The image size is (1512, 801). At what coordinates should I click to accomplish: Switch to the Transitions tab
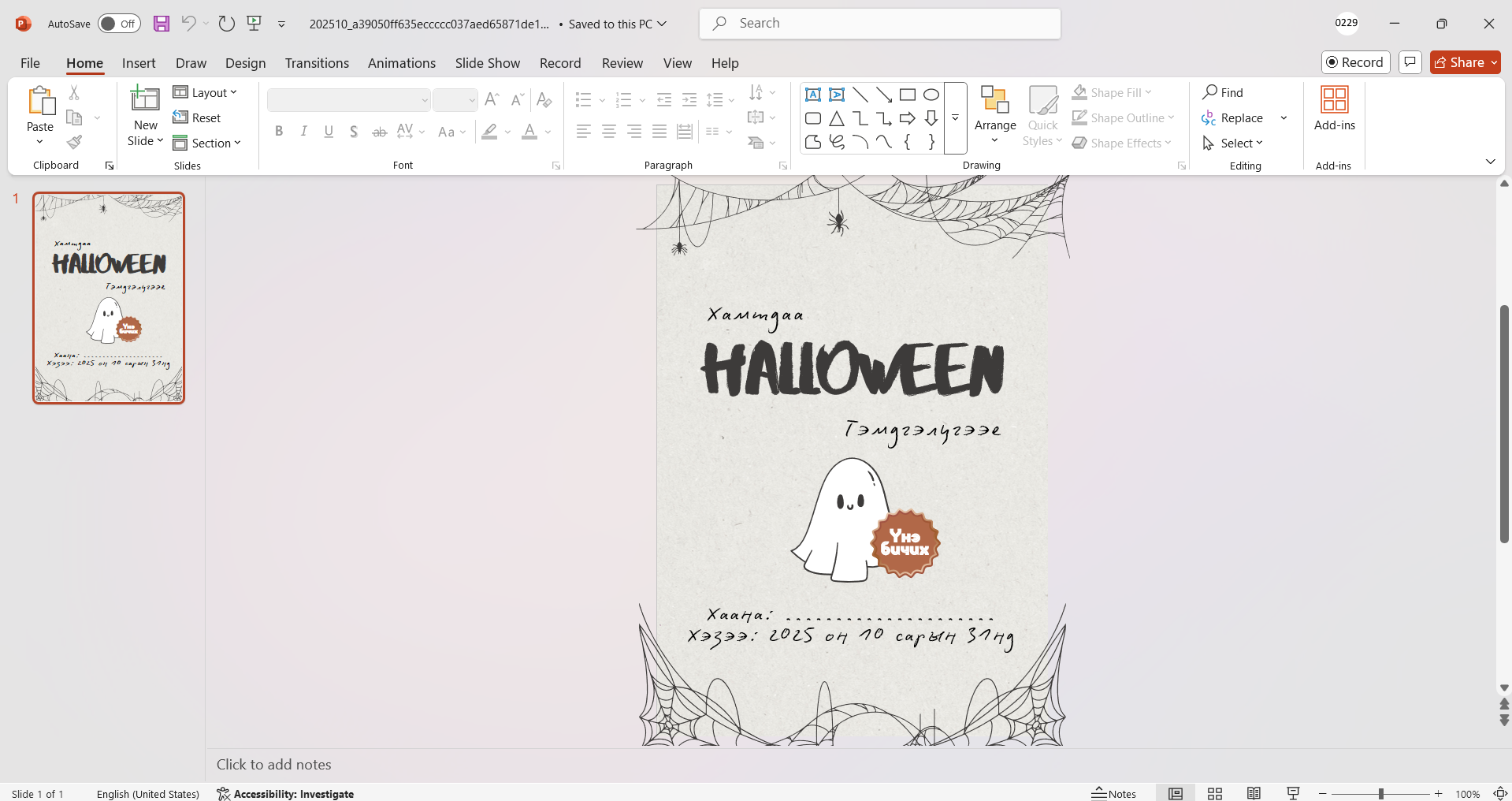coord(317,63)
